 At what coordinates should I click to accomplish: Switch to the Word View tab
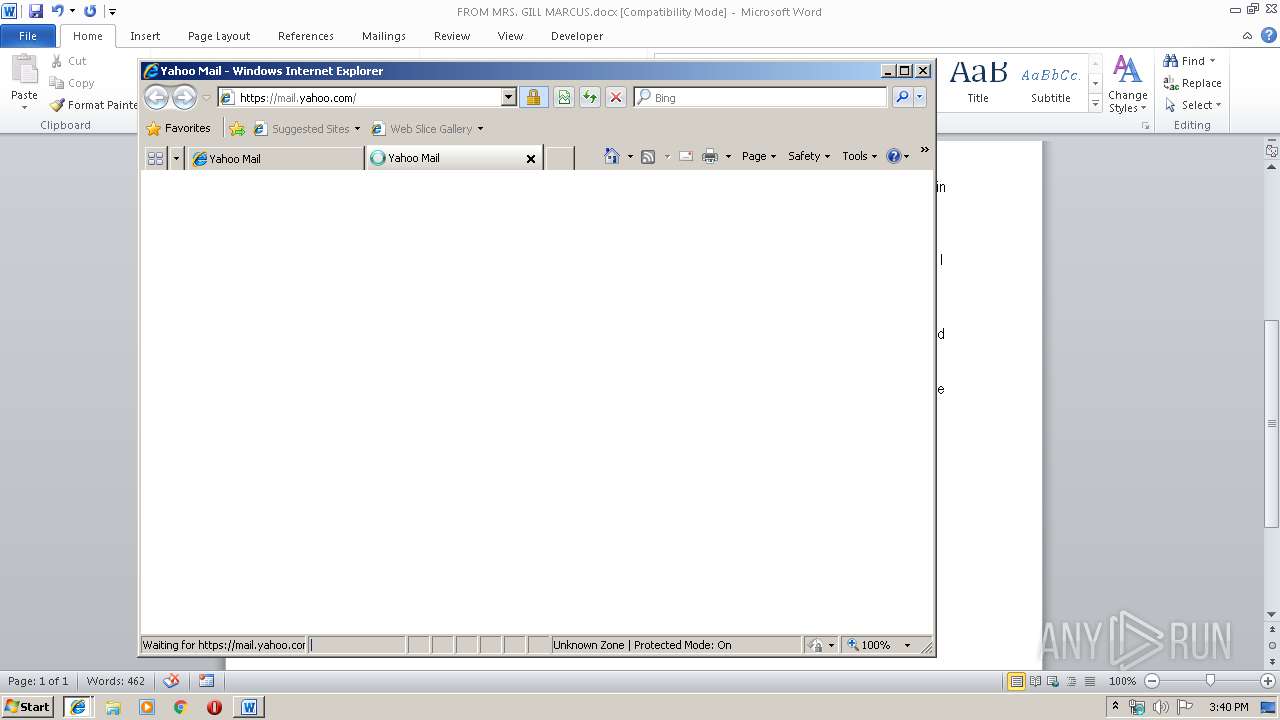[x=510, y=36]
